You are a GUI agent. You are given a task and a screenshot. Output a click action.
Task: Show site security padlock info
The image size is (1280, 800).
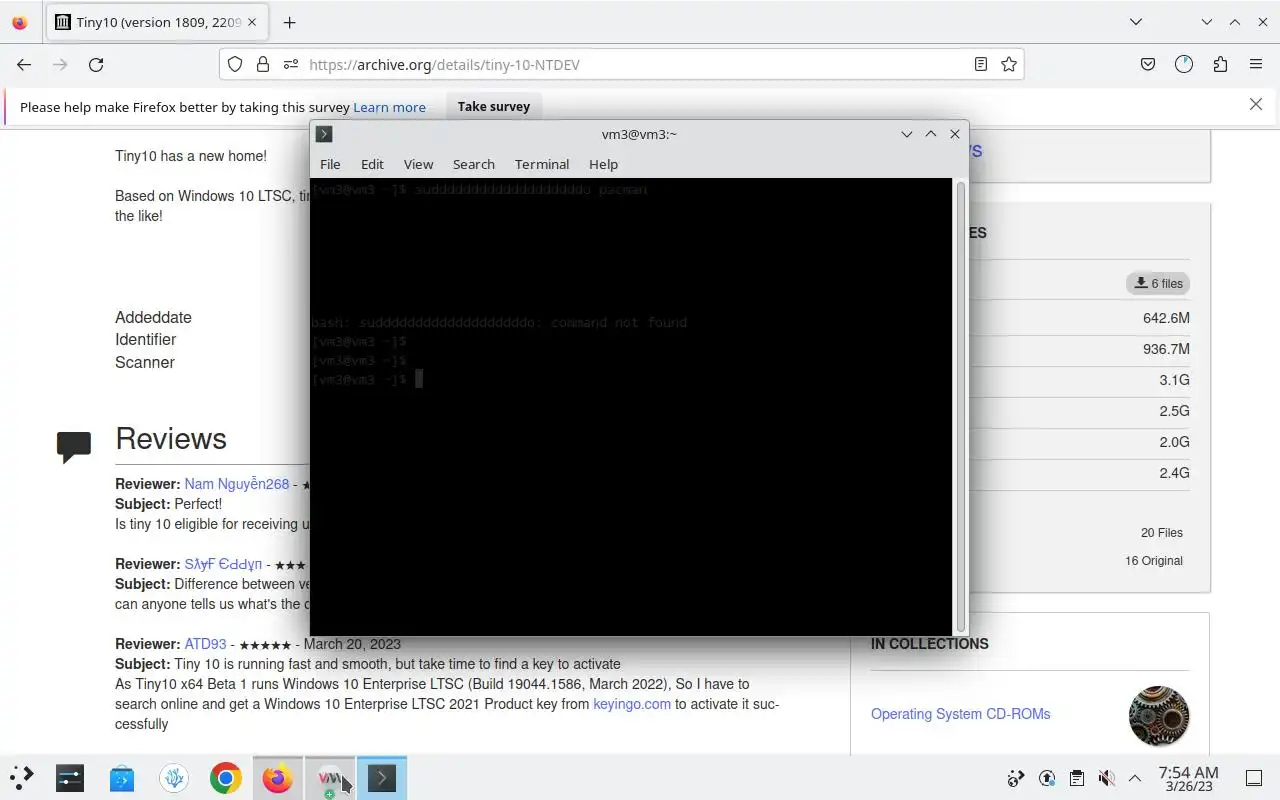(263, 64)
